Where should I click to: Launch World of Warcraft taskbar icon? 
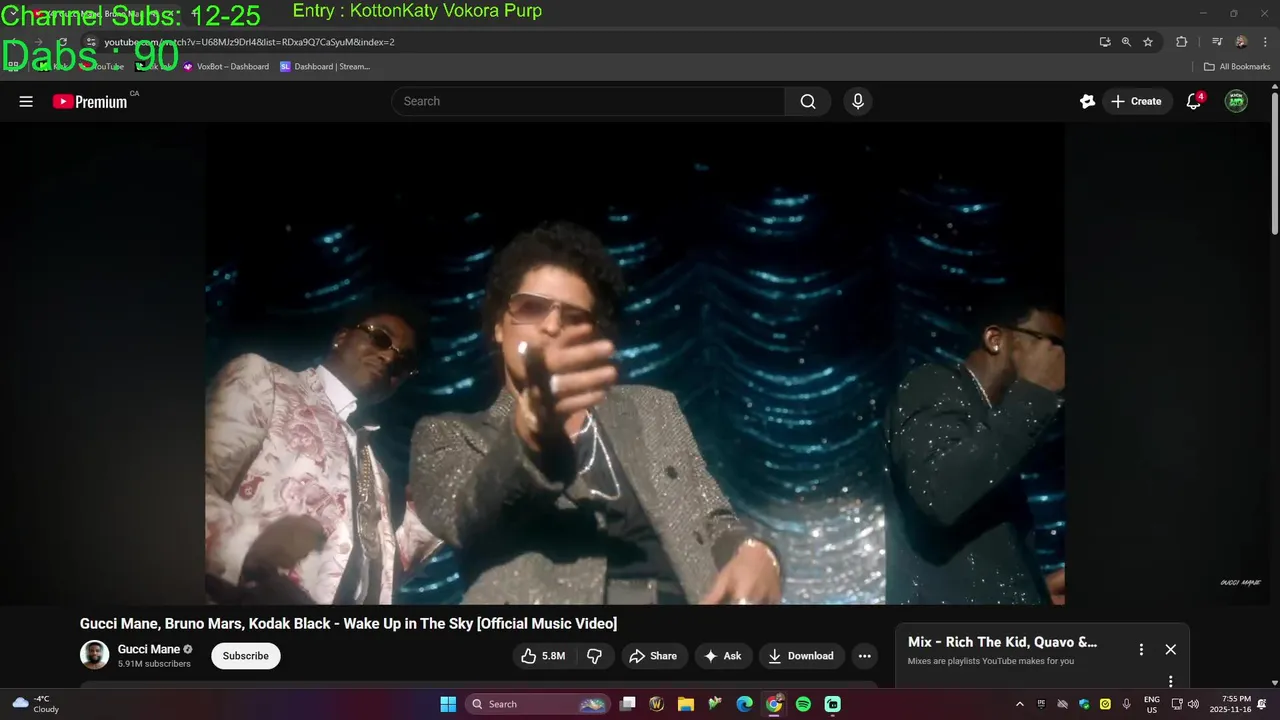pyautogui.click(x=657, y=704)
